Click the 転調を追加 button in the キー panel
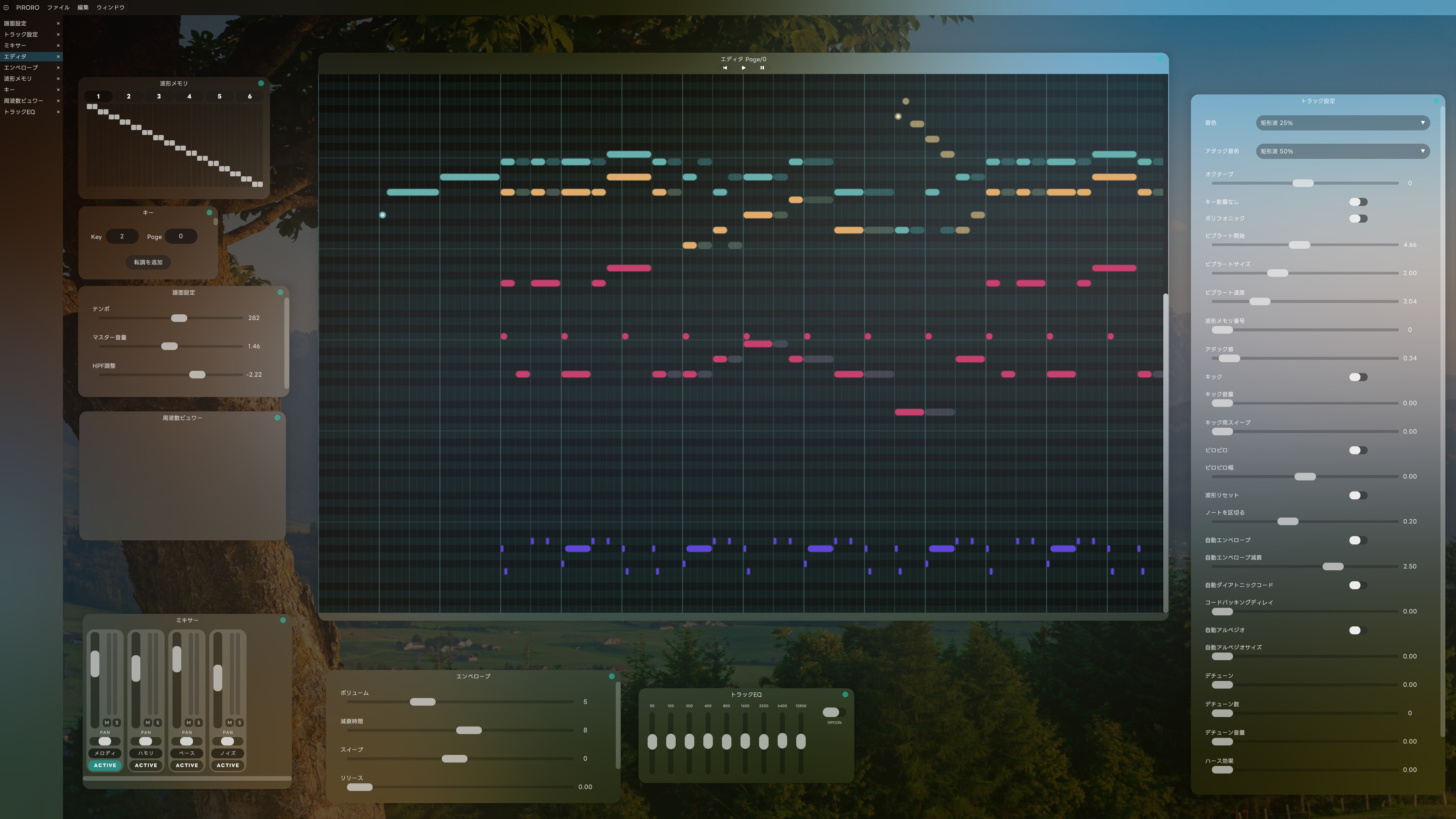 [x=148, y=262]
